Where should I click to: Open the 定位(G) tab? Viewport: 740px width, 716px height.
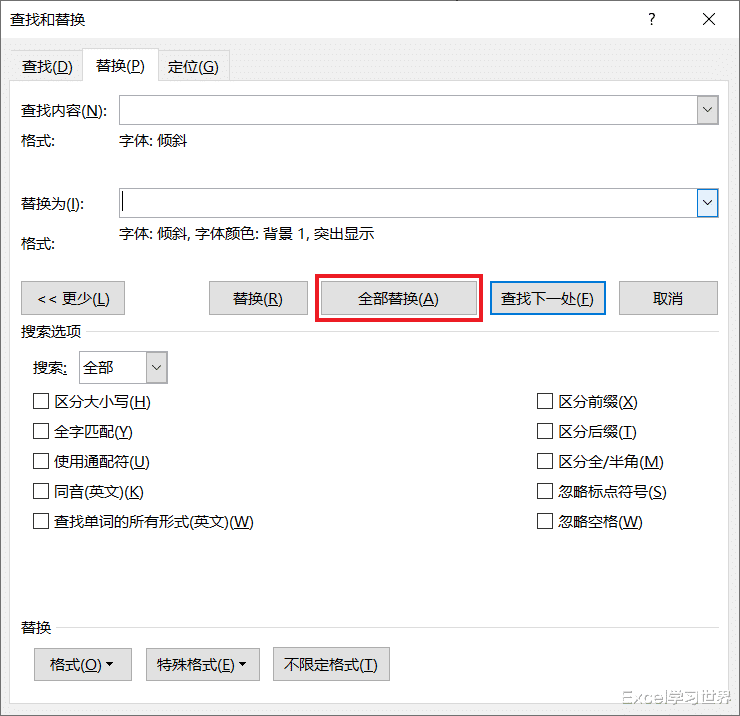point(193,66)
